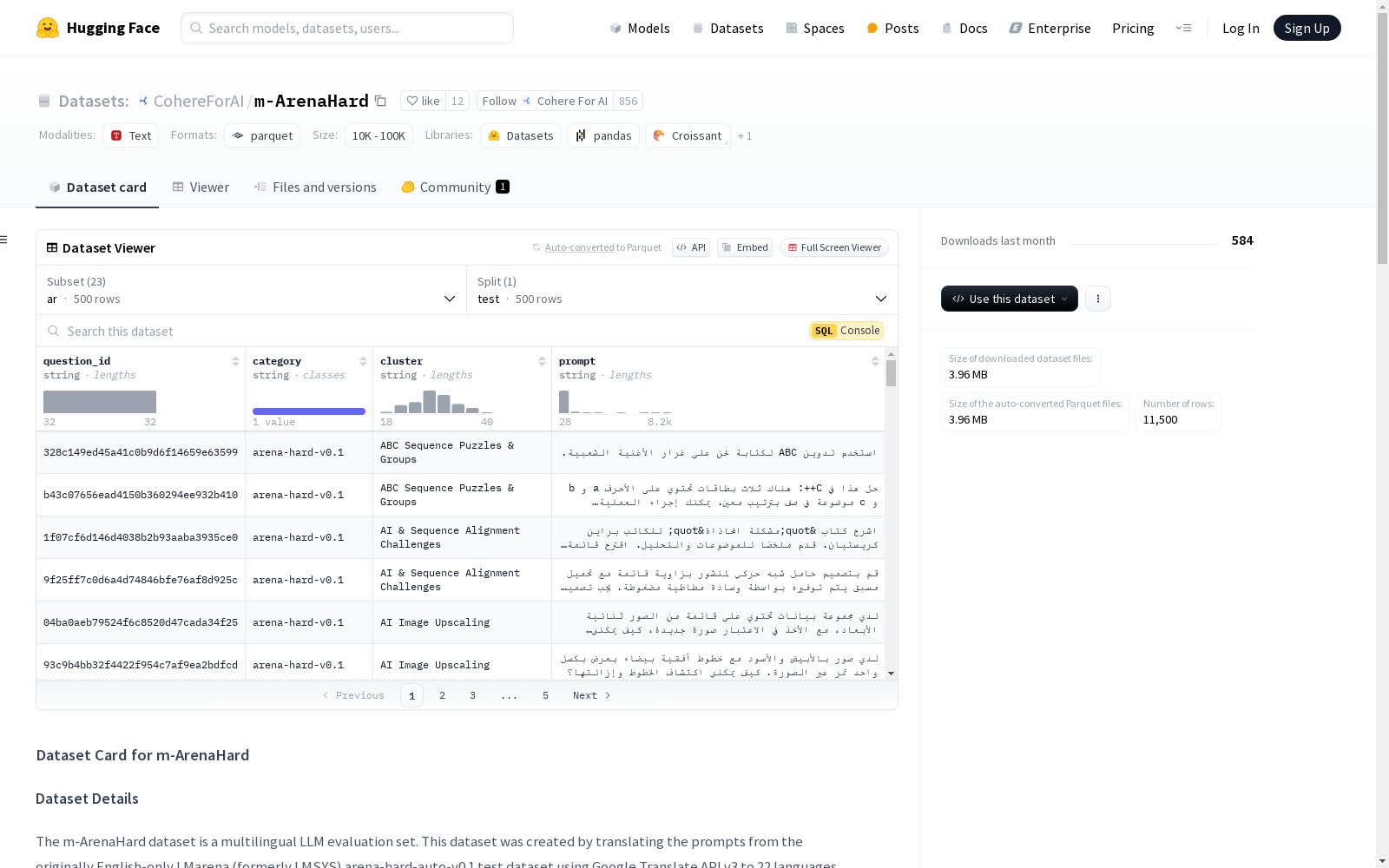Open Enterprise in top navigation
The image size is (1389, 868).
[x=1050, y=28]
